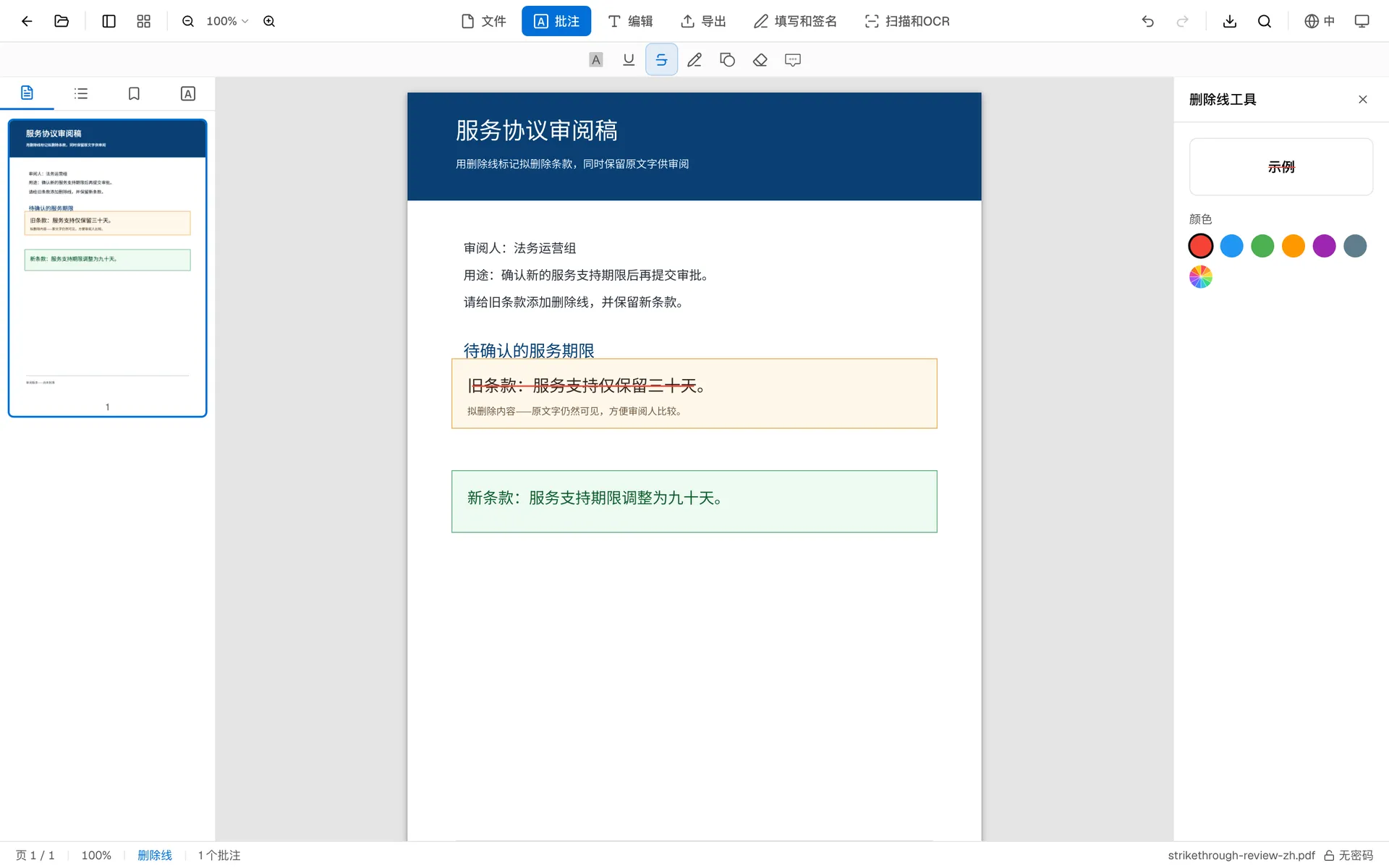The image size is (1389, 868).
Task: Open the 100% zoom level dropdown
Action: [x=227, y=21]
